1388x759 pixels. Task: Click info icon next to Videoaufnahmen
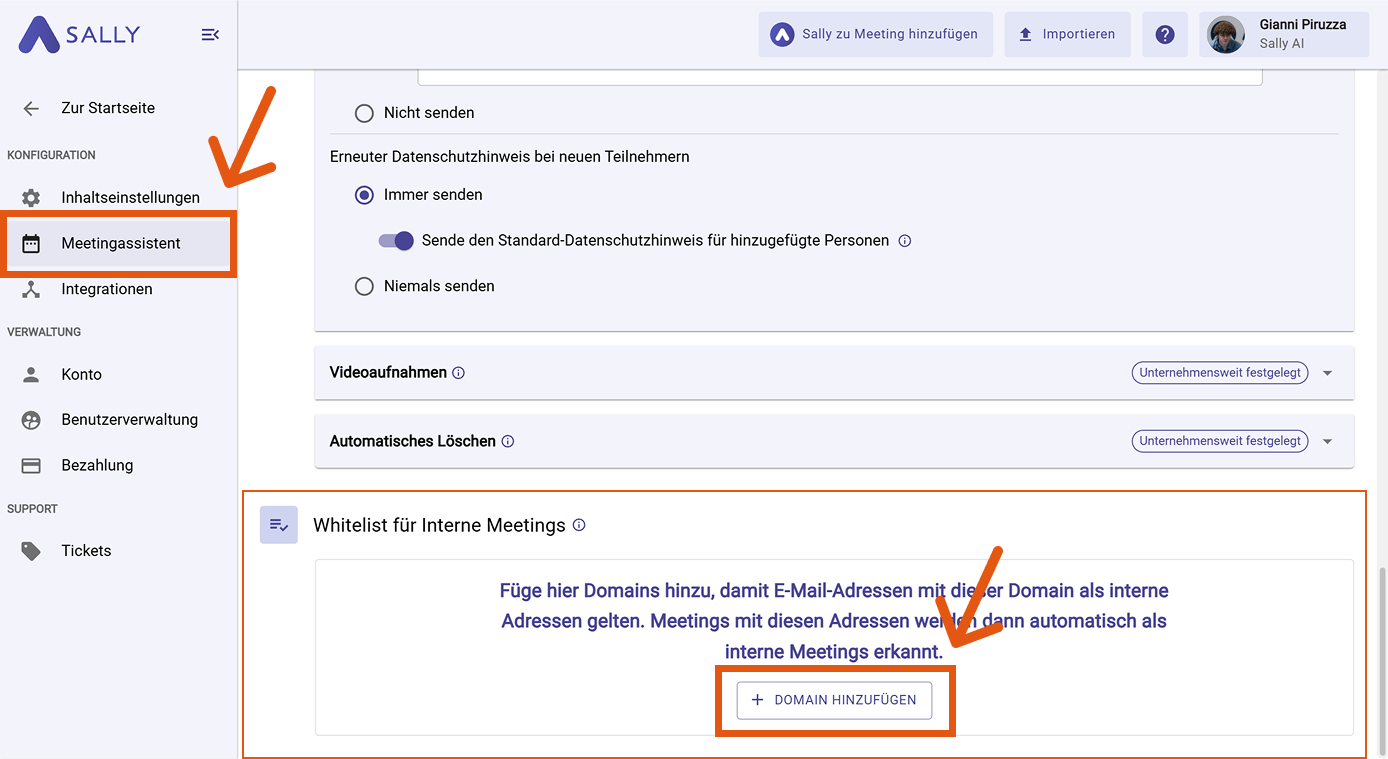(x=458, y=373)
